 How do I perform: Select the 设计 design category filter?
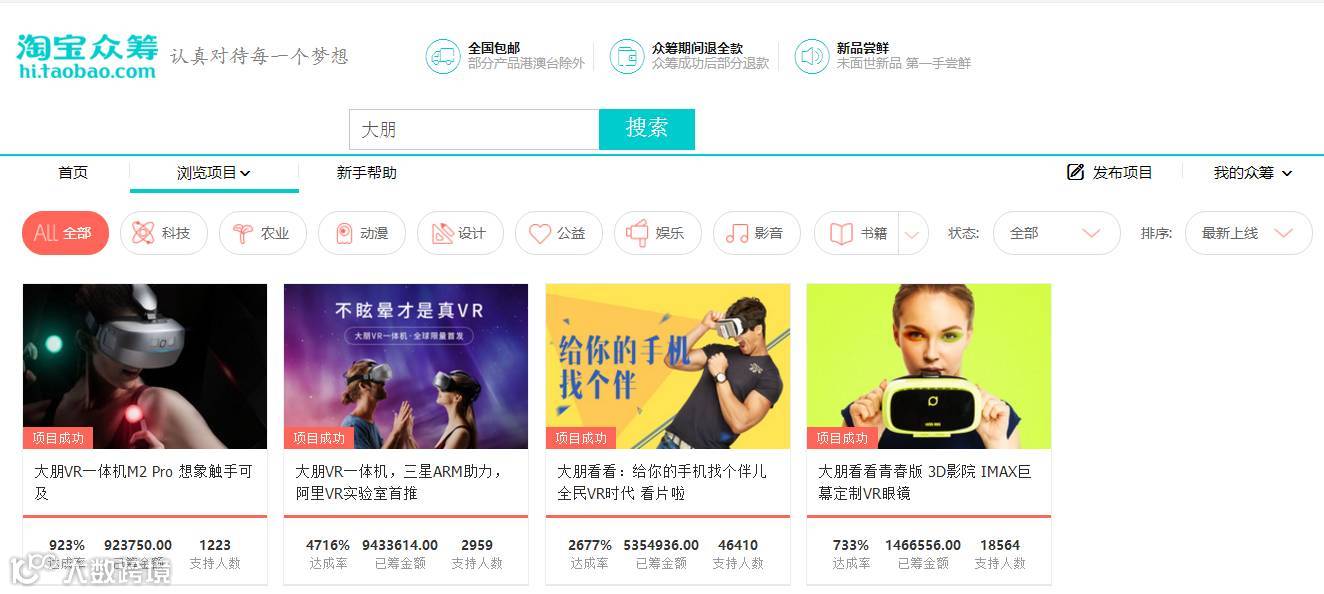pos(459,233)
